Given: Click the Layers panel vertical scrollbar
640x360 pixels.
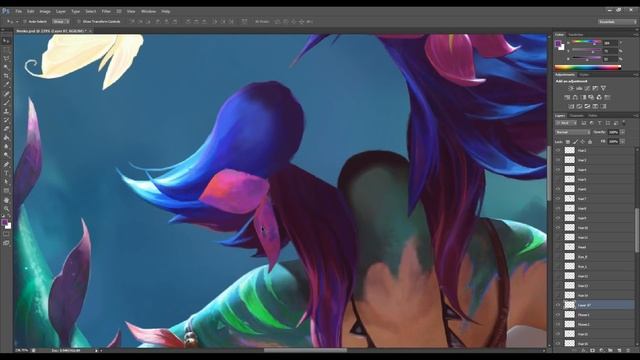Looking at the screenshot, I should click(x=637, y=230).
